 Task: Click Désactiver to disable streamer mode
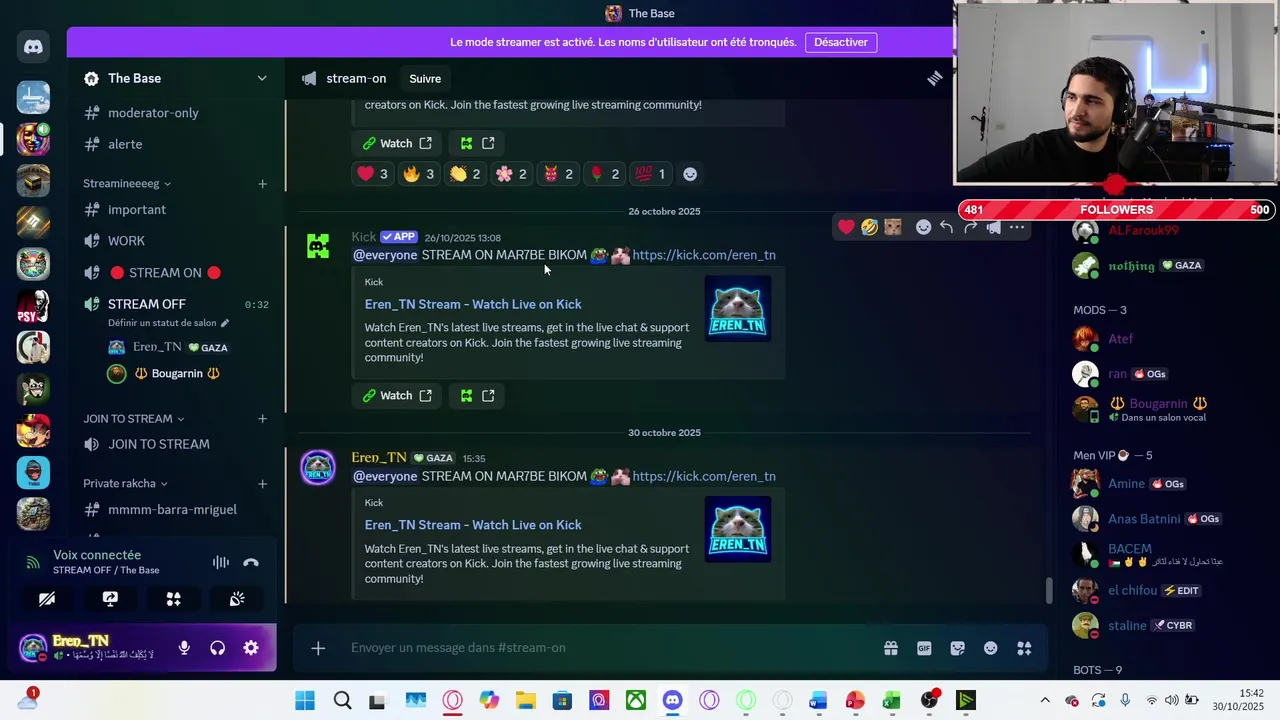841,42
